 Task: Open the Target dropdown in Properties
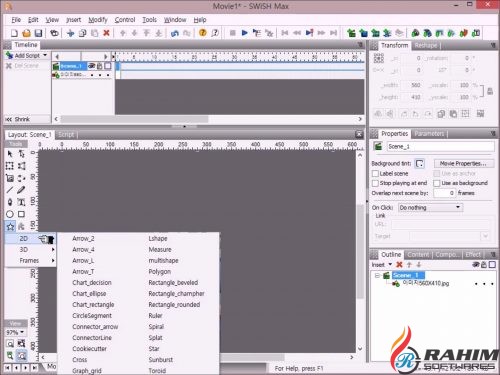[x=485, y=236]
